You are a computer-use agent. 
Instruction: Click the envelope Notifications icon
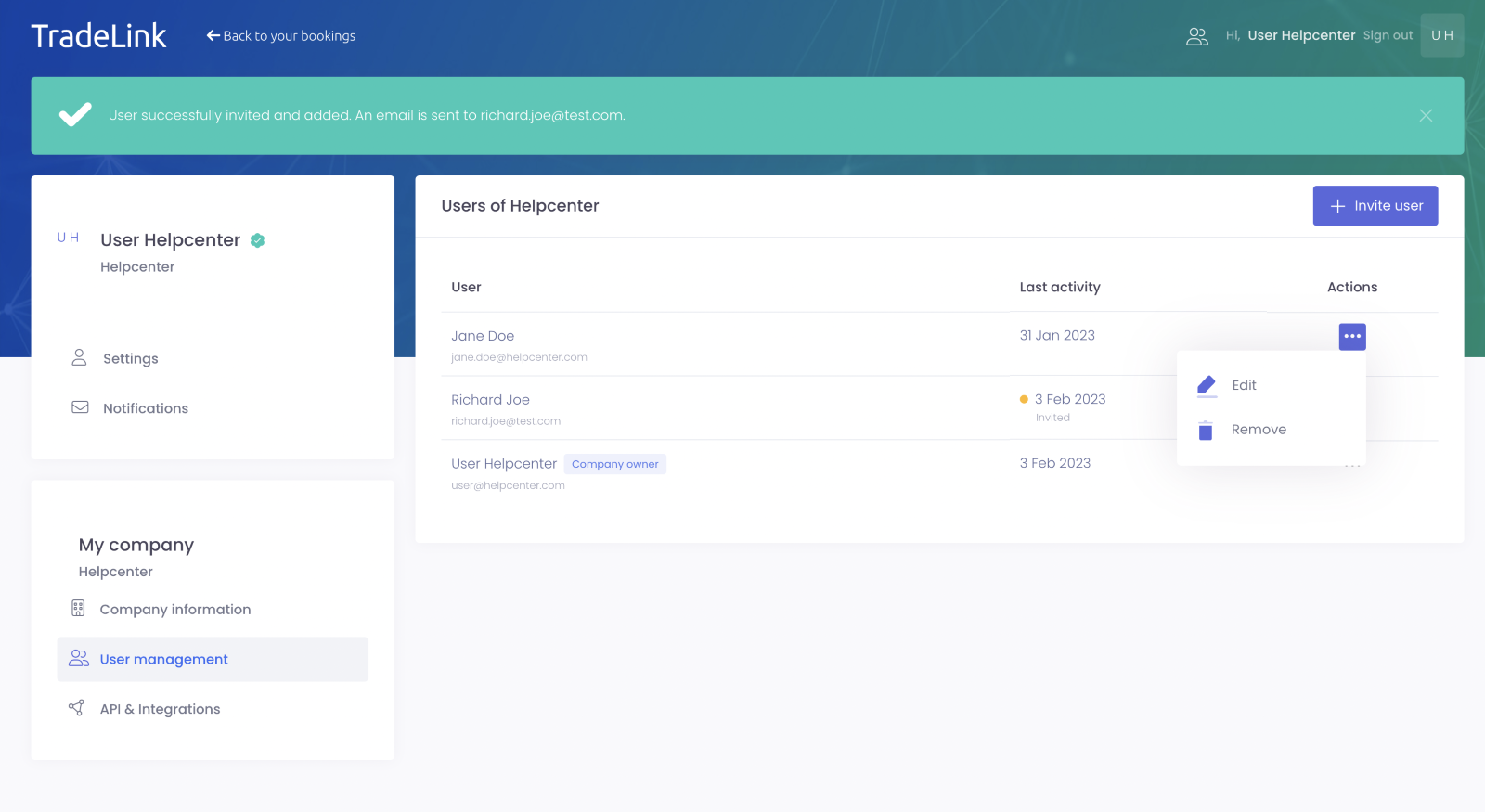point(81,407)
